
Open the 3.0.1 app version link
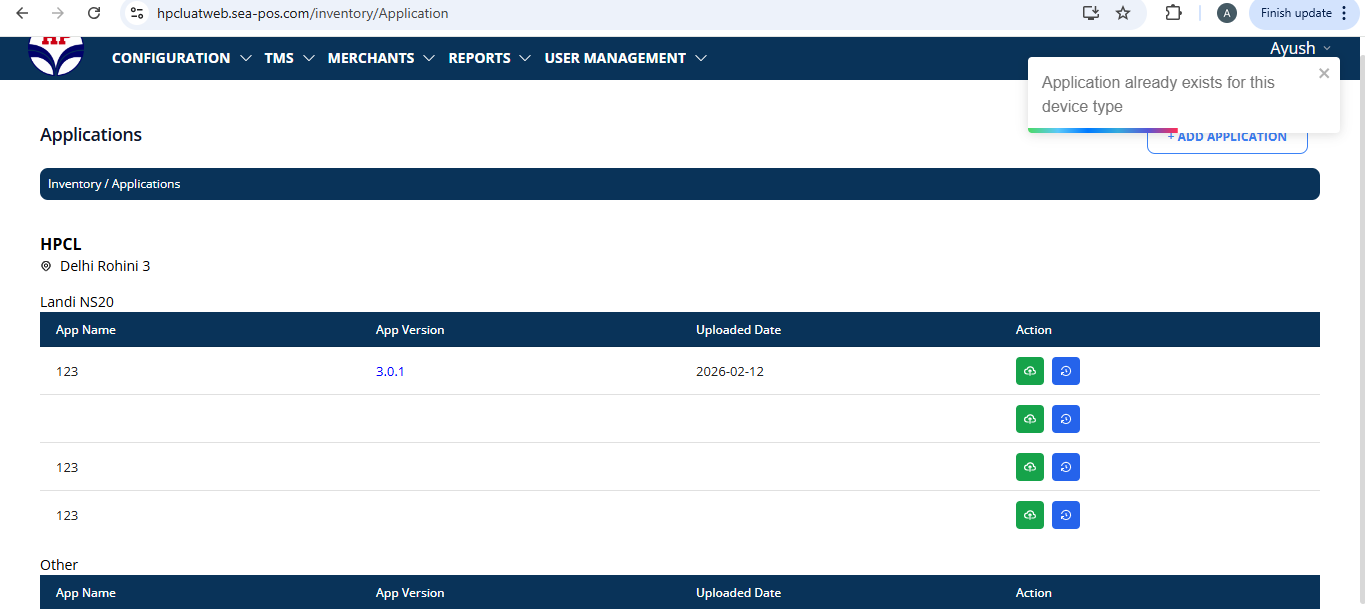click(390, 371)
